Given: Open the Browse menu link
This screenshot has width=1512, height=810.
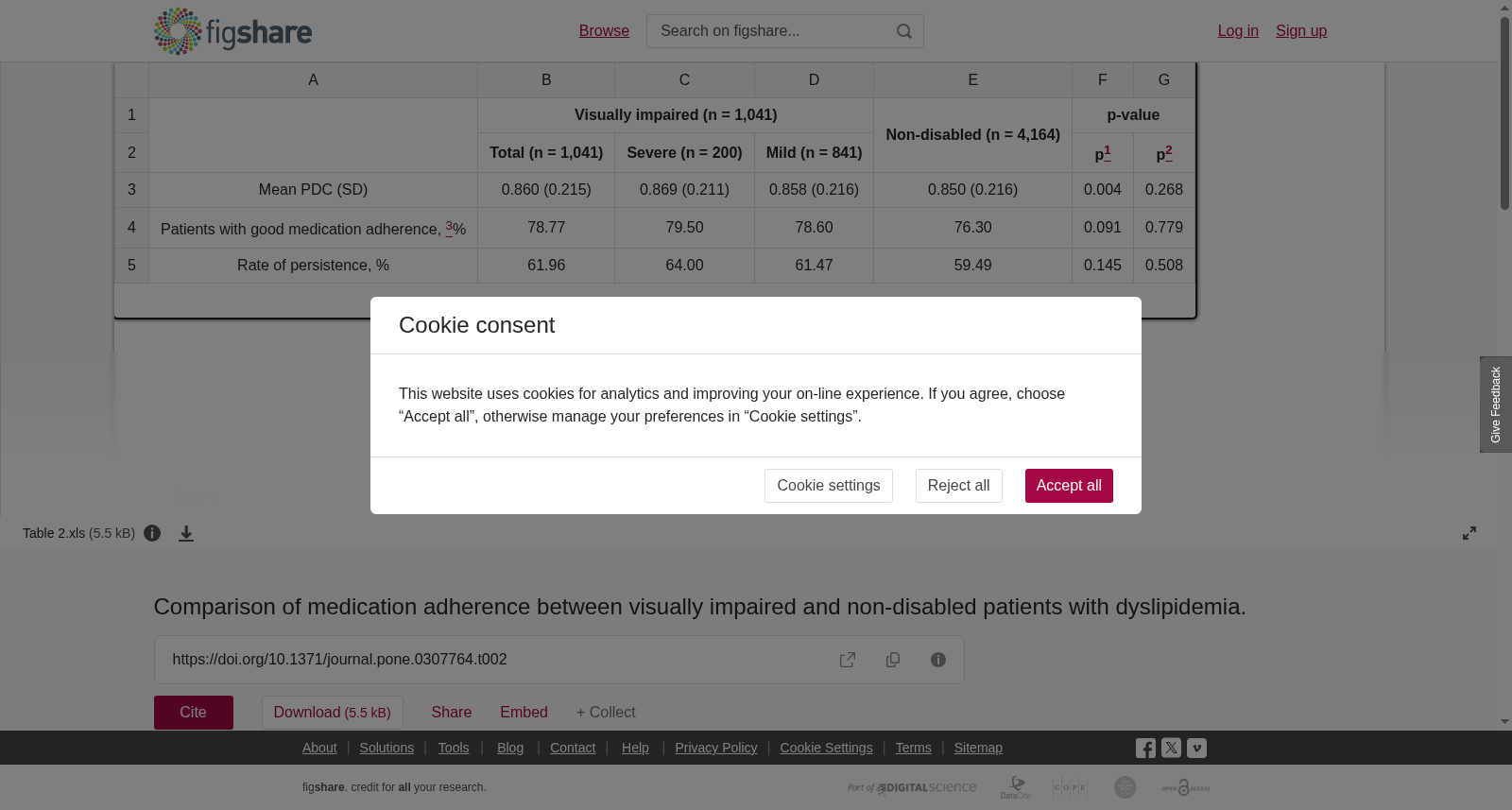Looking at the screenshot, I should coord(604,31).
